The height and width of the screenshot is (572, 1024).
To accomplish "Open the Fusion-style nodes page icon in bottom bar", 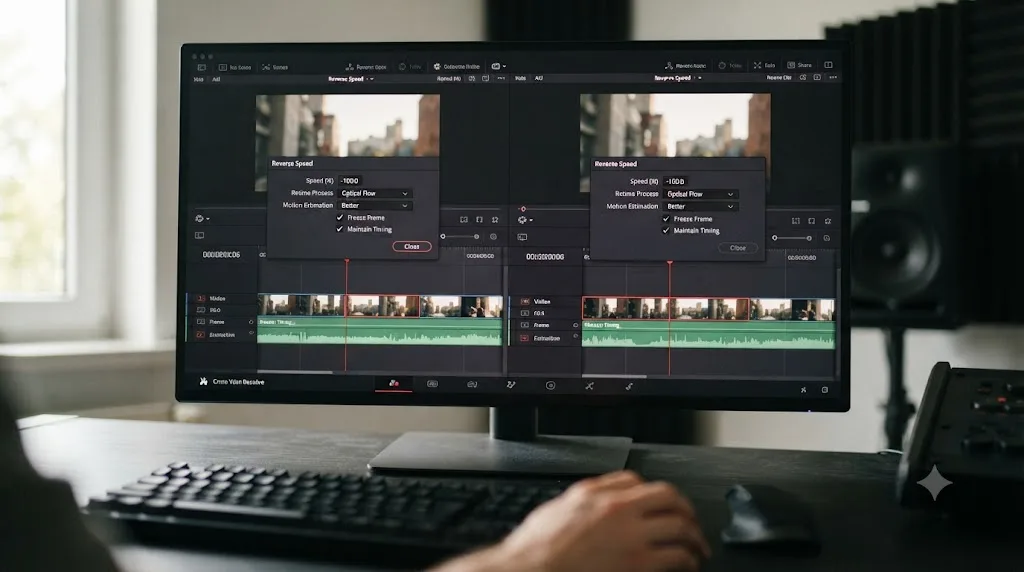I will (x=511, y=385).
